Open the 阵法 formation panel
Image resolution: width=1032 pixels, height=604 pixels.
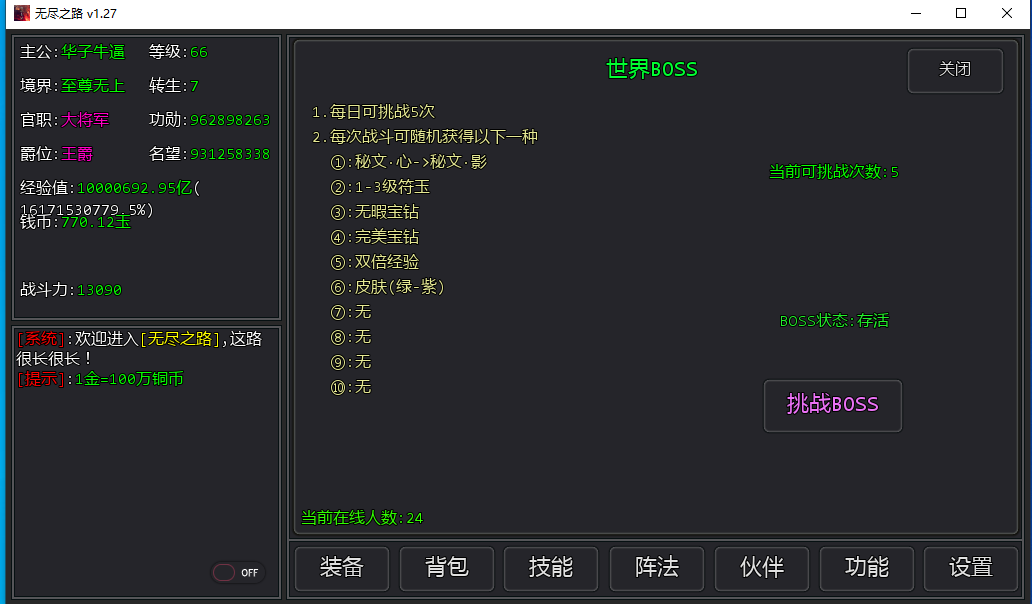click(656, 568)
